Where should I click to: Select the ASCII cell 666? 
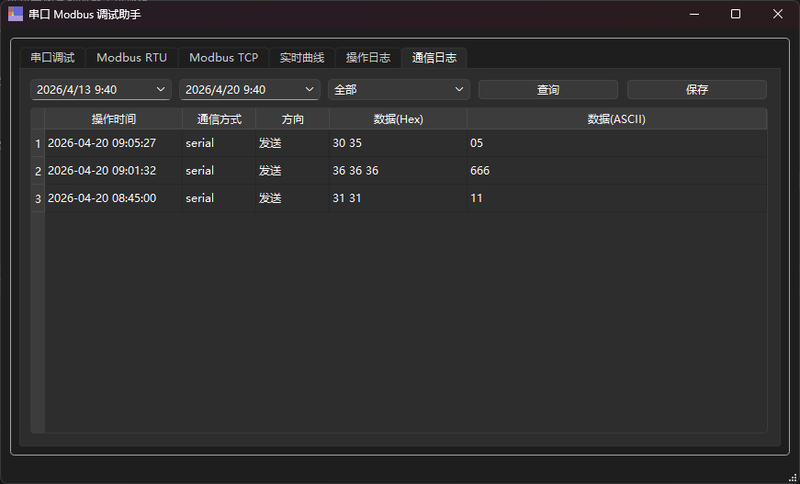617,171
